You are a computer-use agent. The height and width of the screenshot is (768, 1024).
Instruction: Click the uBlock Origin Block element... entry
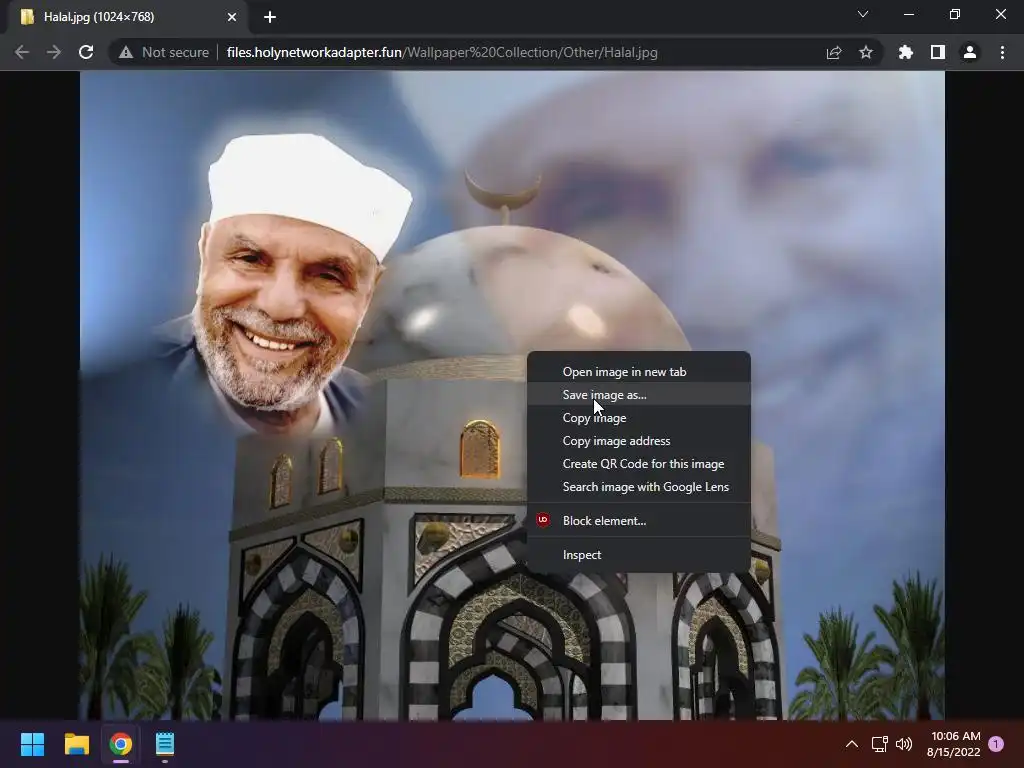tap(638, 520)
